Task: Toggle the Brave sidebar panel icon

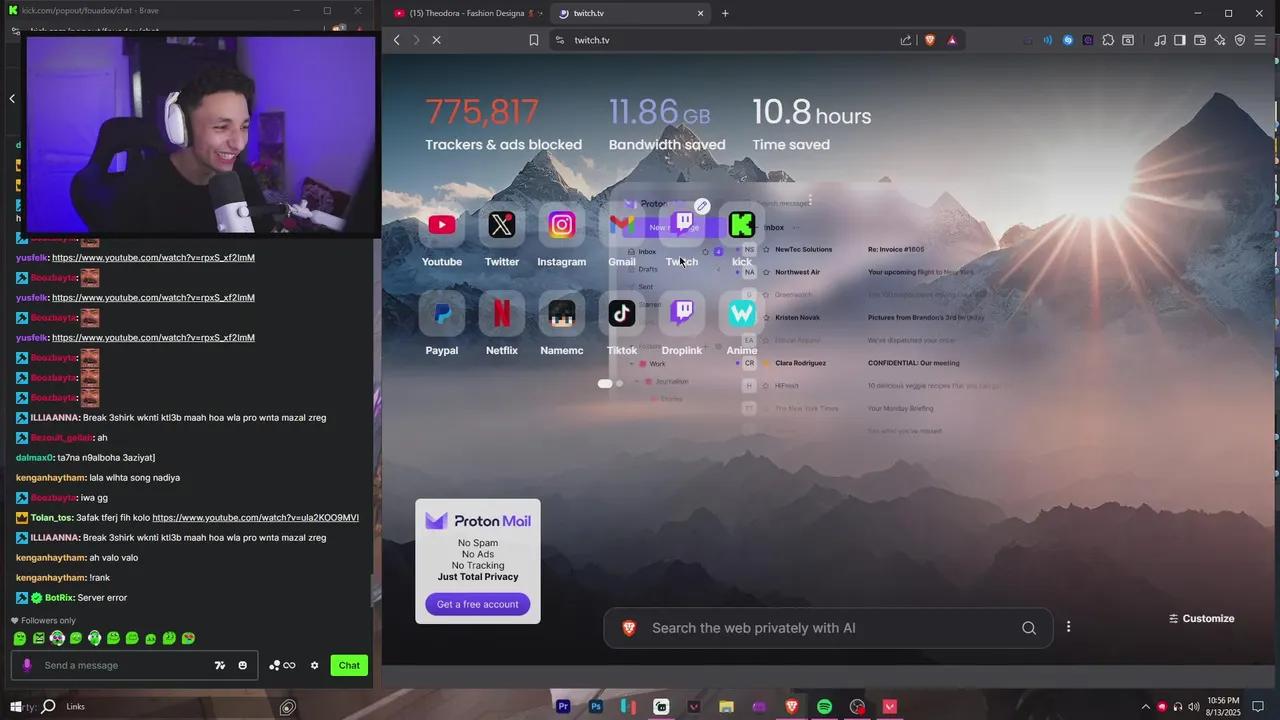Action: pos(1180,40)
